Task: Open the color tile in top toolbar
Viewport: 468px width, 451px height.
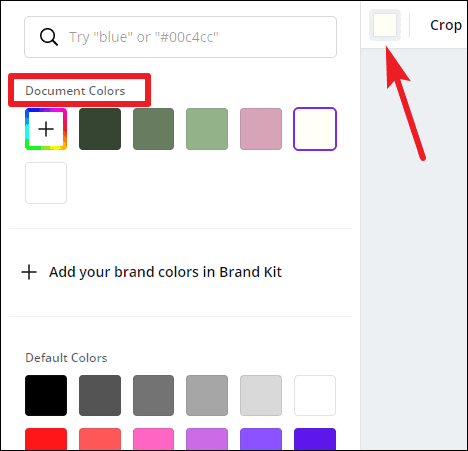Action: point(385,25)
